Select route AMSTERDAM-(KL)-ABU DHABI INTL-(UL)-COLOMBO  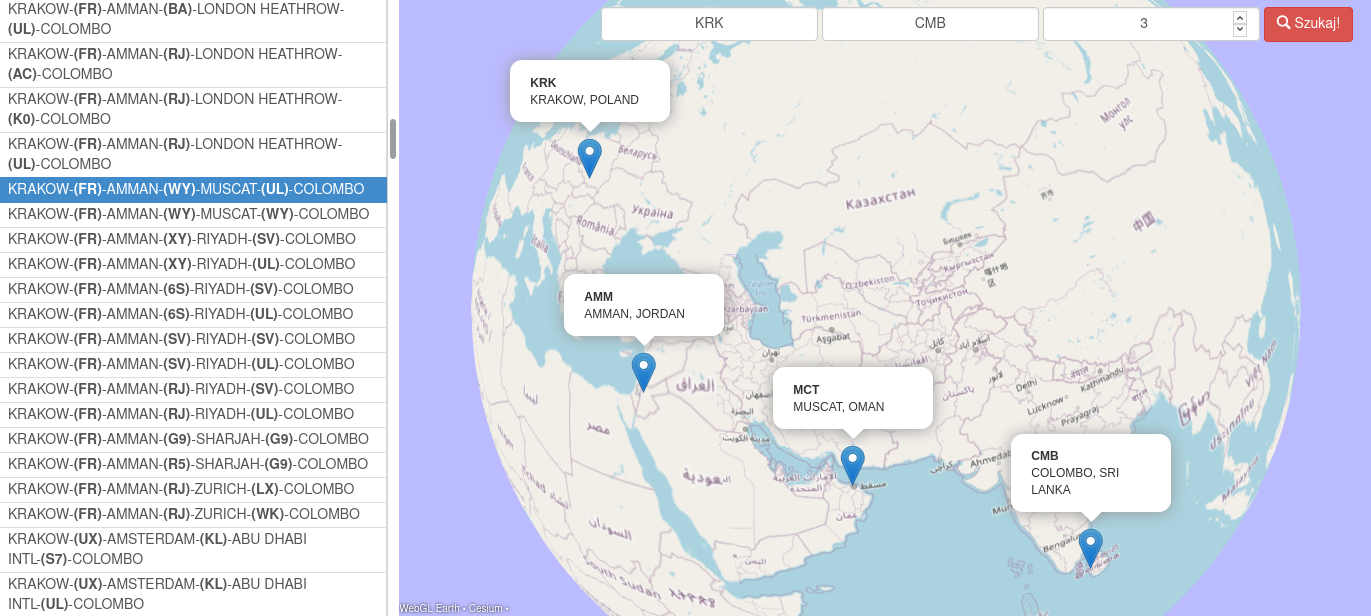[x=193, y=595]
